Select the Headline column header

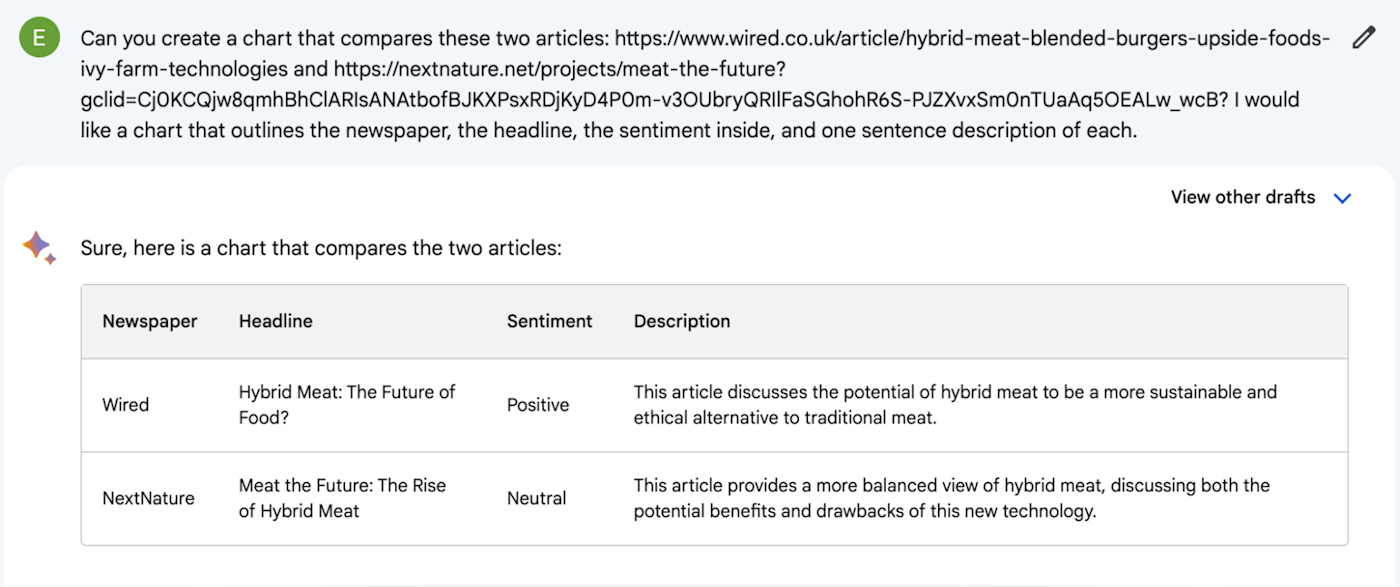click(276, 321)
